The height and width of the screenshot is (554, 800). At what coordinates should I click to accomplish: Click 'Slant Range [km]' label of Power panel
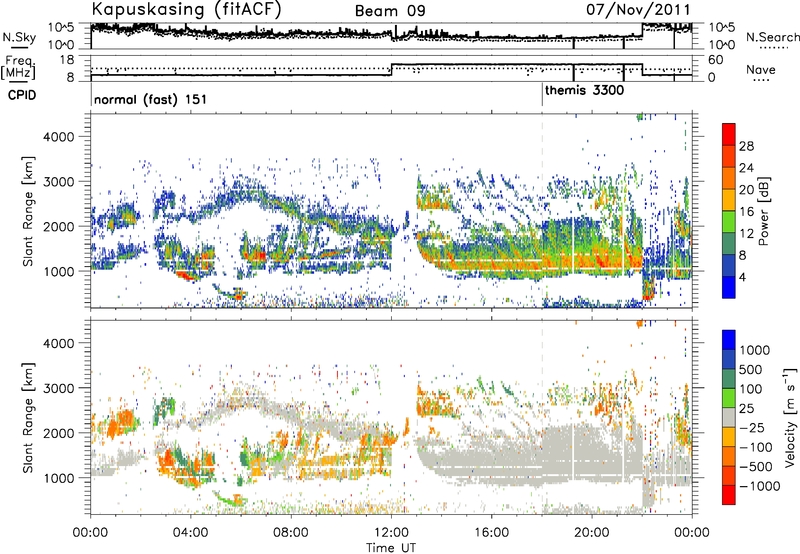tap(29, 211)
